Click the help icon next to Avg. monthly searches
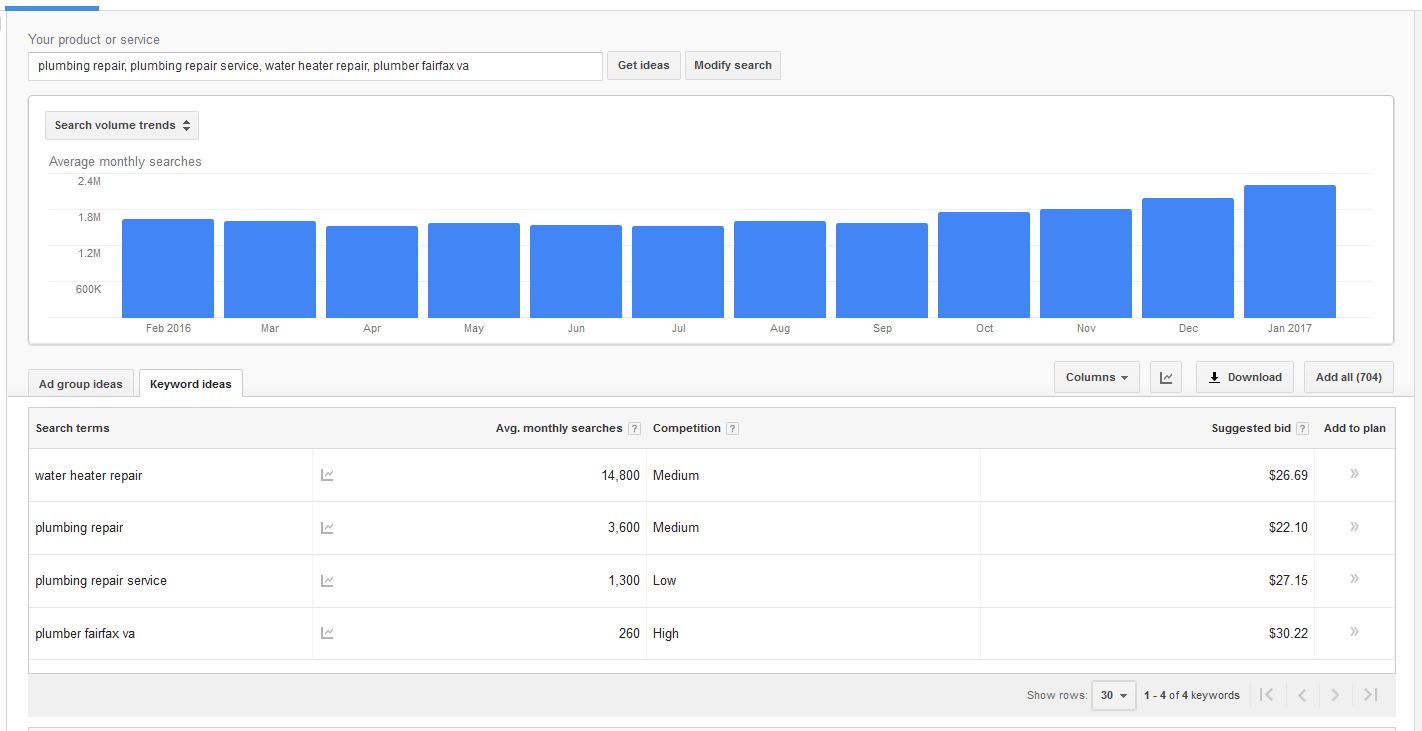 tap(635, 427)
